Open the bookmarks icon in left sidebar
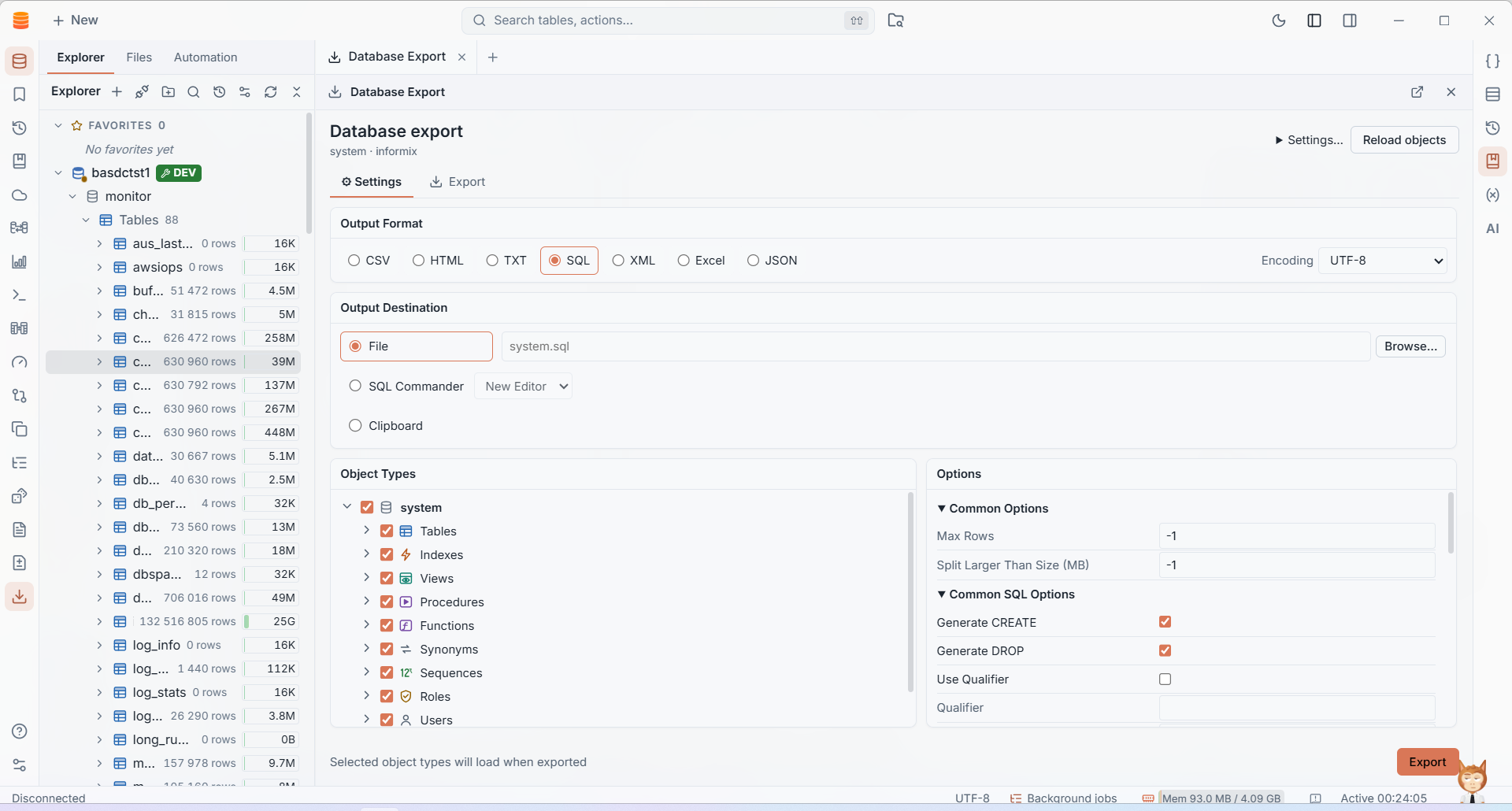1512x811 pixels. click(20, 94)
